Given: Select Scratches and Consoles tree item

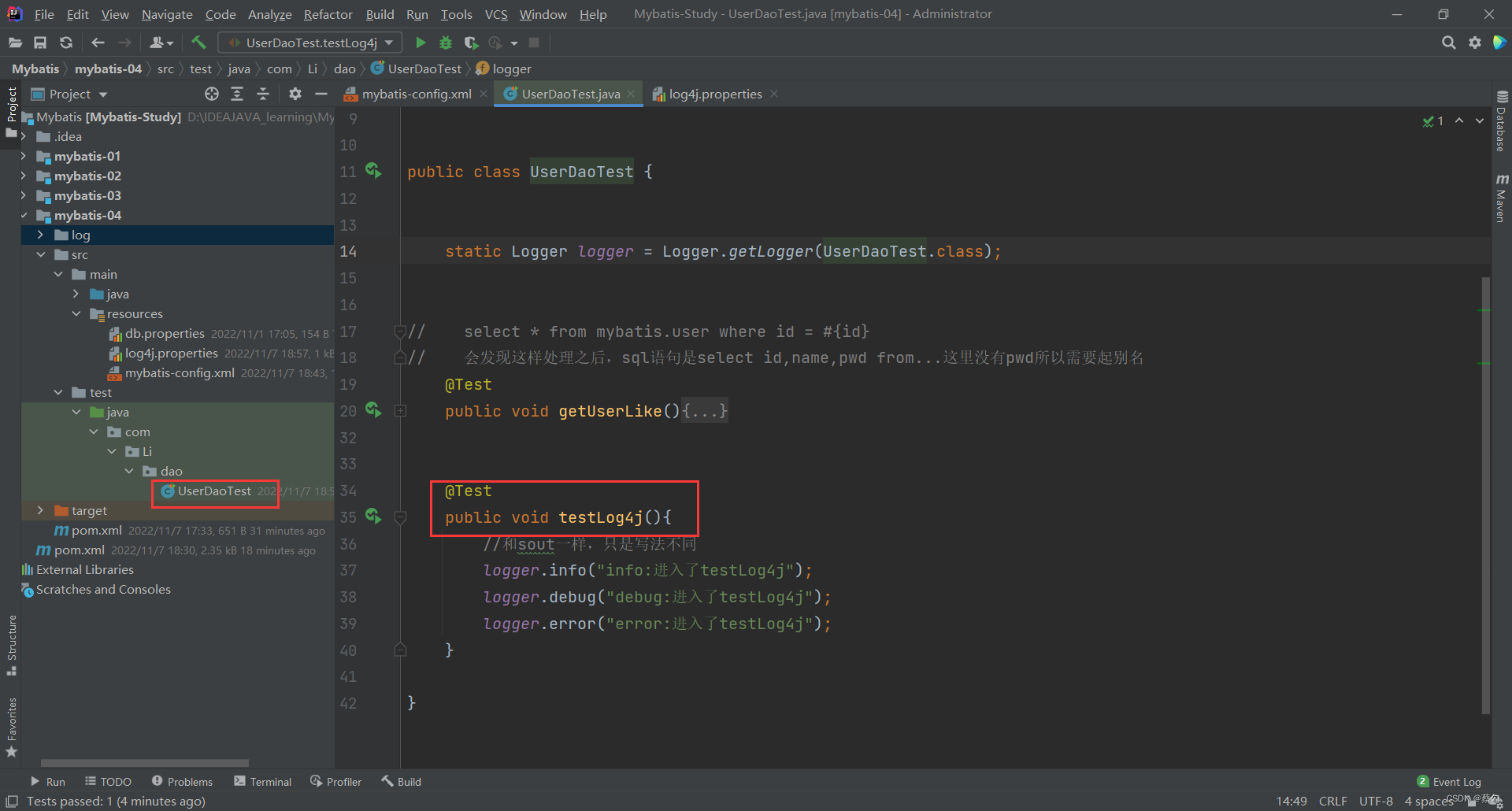Looking at the screenshot, I should click(102, 589).
